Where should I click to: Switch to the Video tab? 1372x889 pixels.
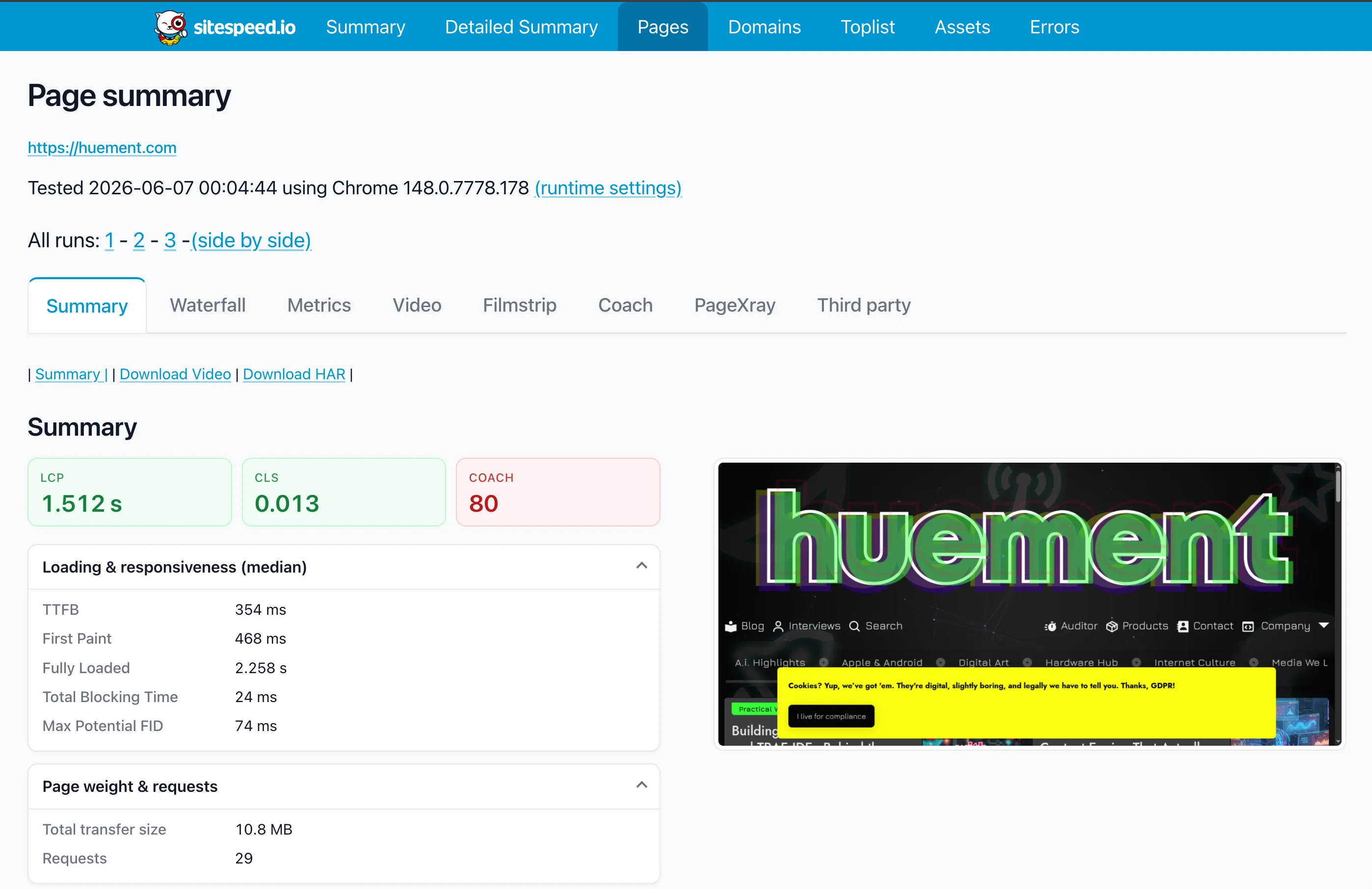[x=417, y=305]
